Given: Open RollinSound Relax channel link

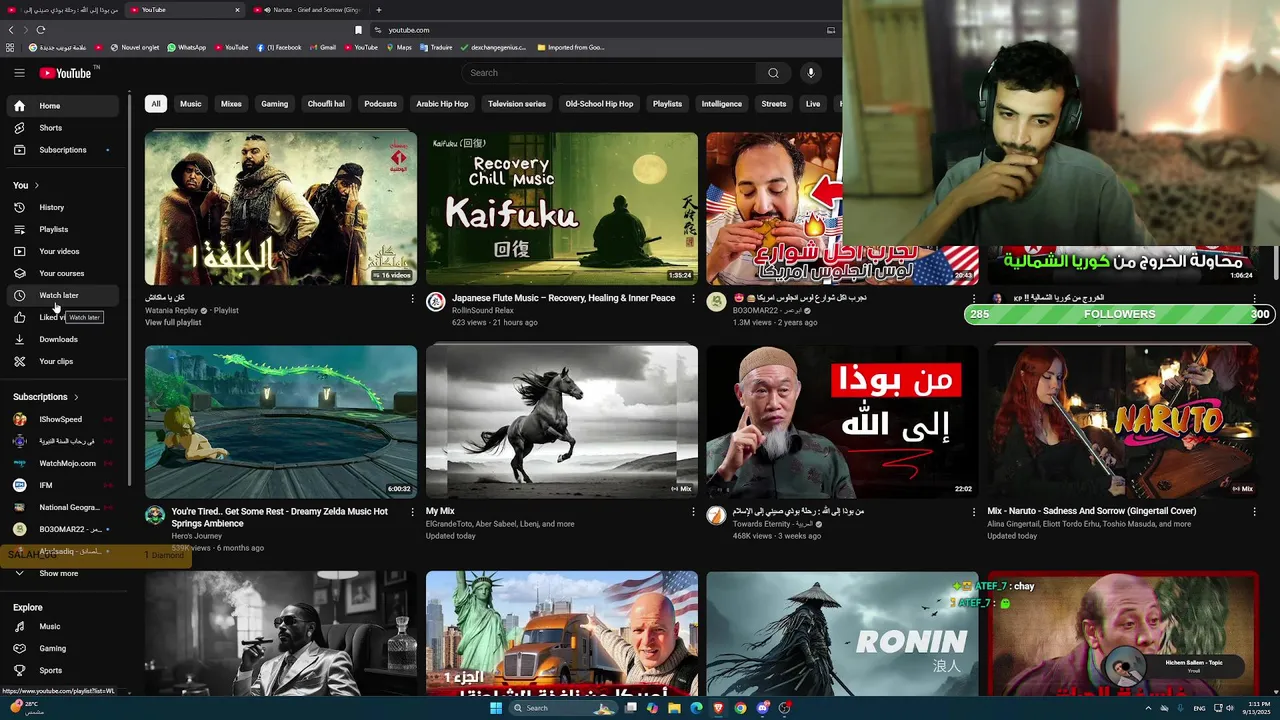Looking at the screenshot, I should point(483,311).
